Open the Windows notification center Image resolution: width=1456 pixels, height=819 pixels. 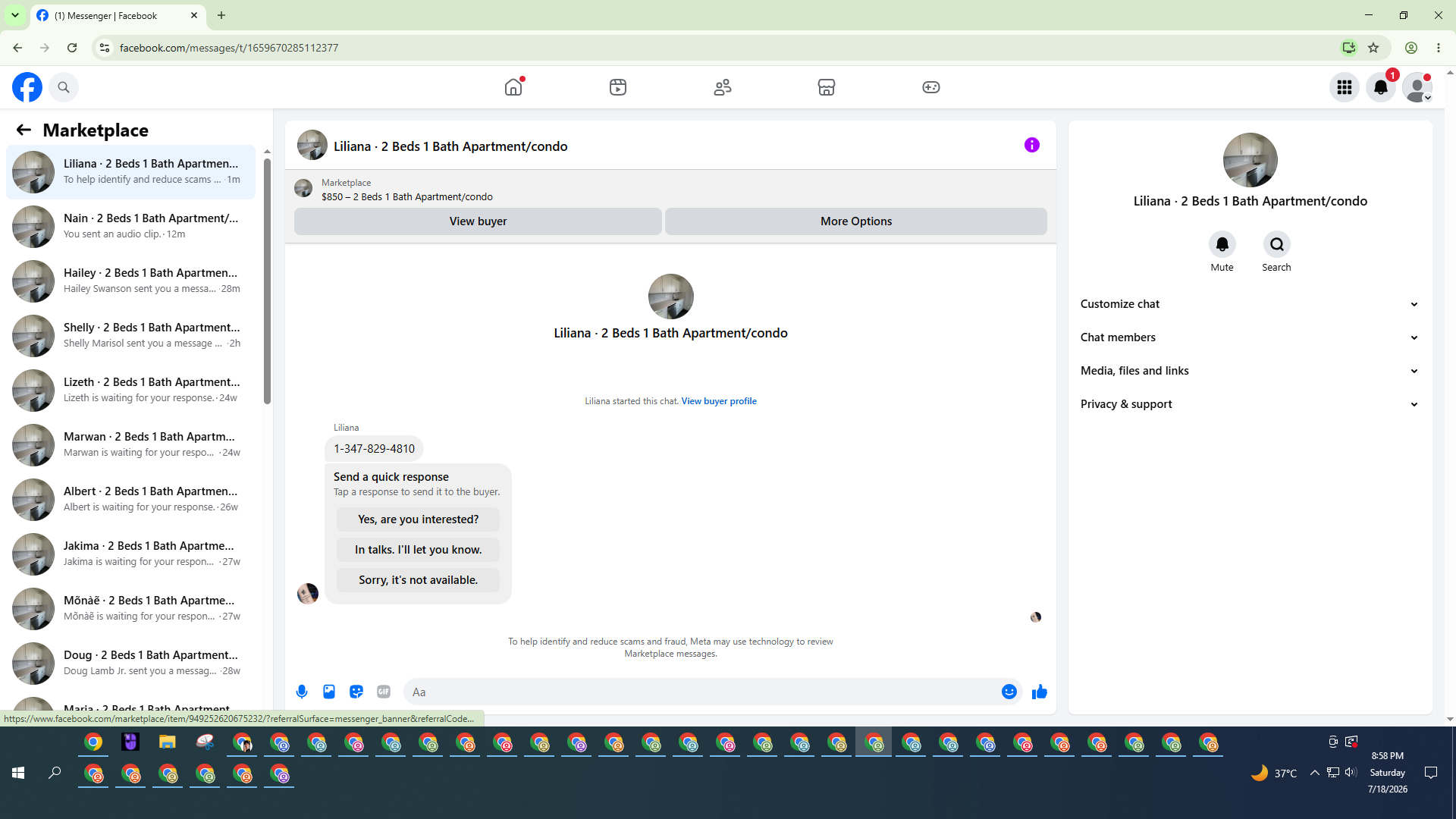(x=1431, y=773)
